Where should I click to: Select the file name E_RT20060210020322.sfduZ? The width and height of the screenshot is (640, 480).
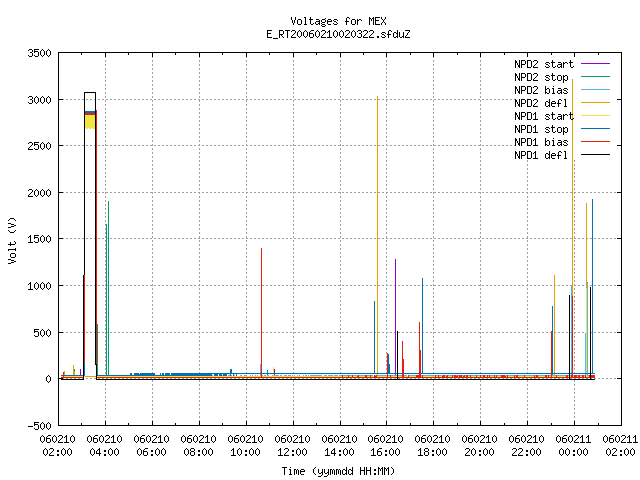tap(338, 34)
